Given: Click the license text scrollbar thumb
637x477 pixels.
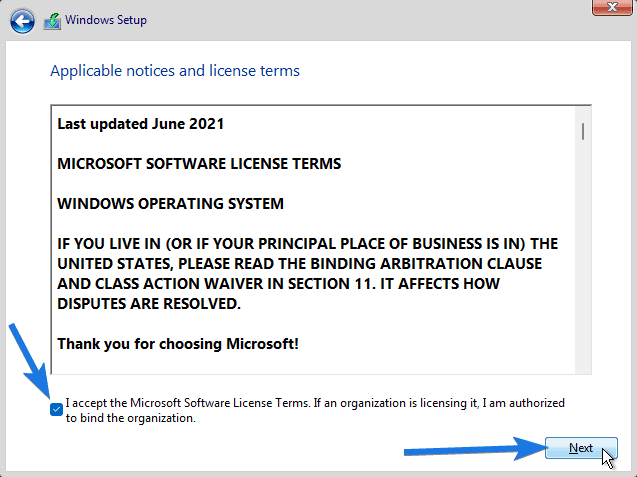Looking at the screenshot, I should click(583, 132).
